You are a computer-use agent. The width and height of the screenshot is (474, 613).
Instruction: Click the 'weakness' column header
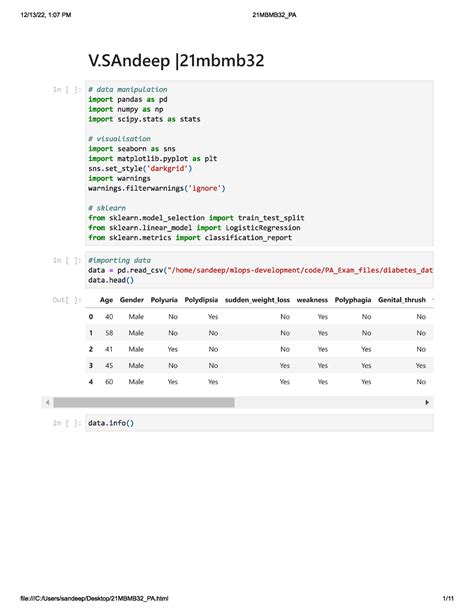312,300
